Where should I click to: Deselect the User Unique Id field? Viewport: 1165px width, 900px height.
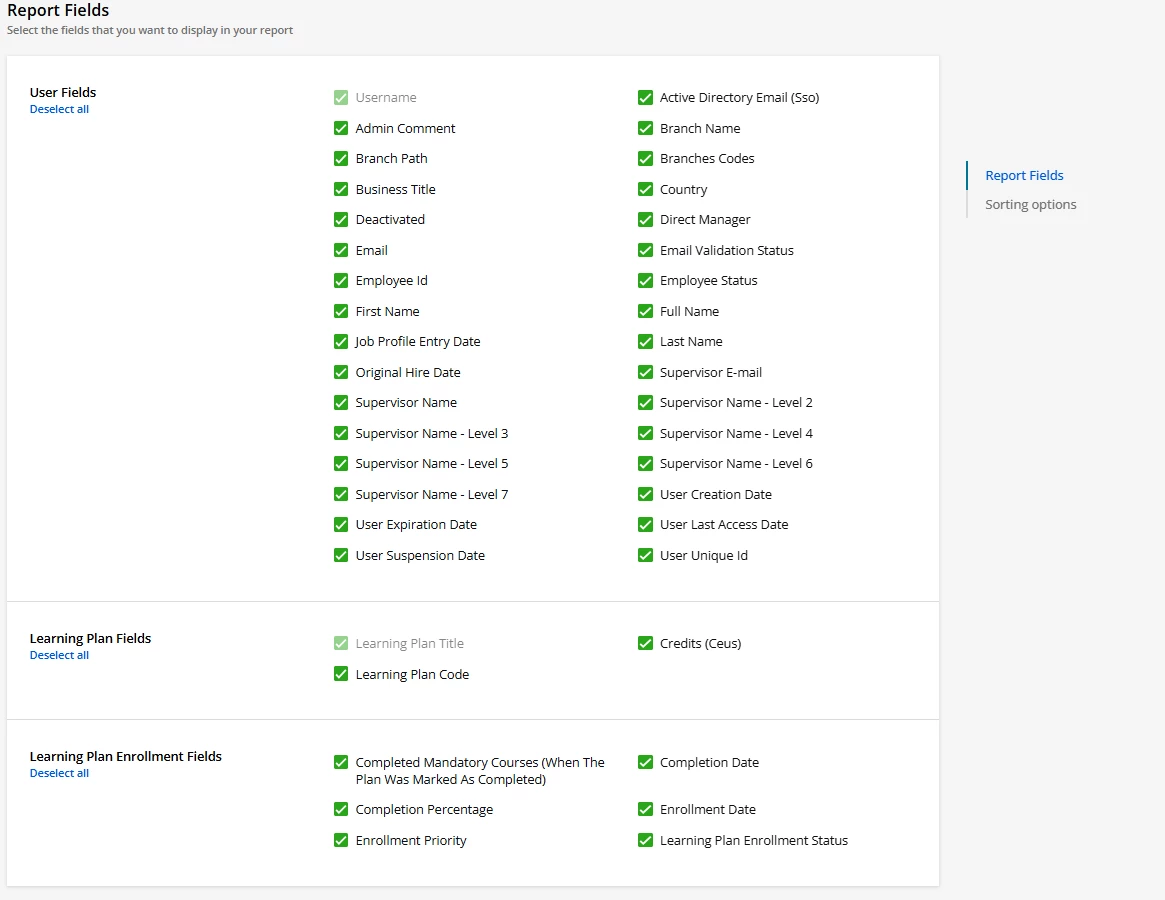[x=645, y=555]
